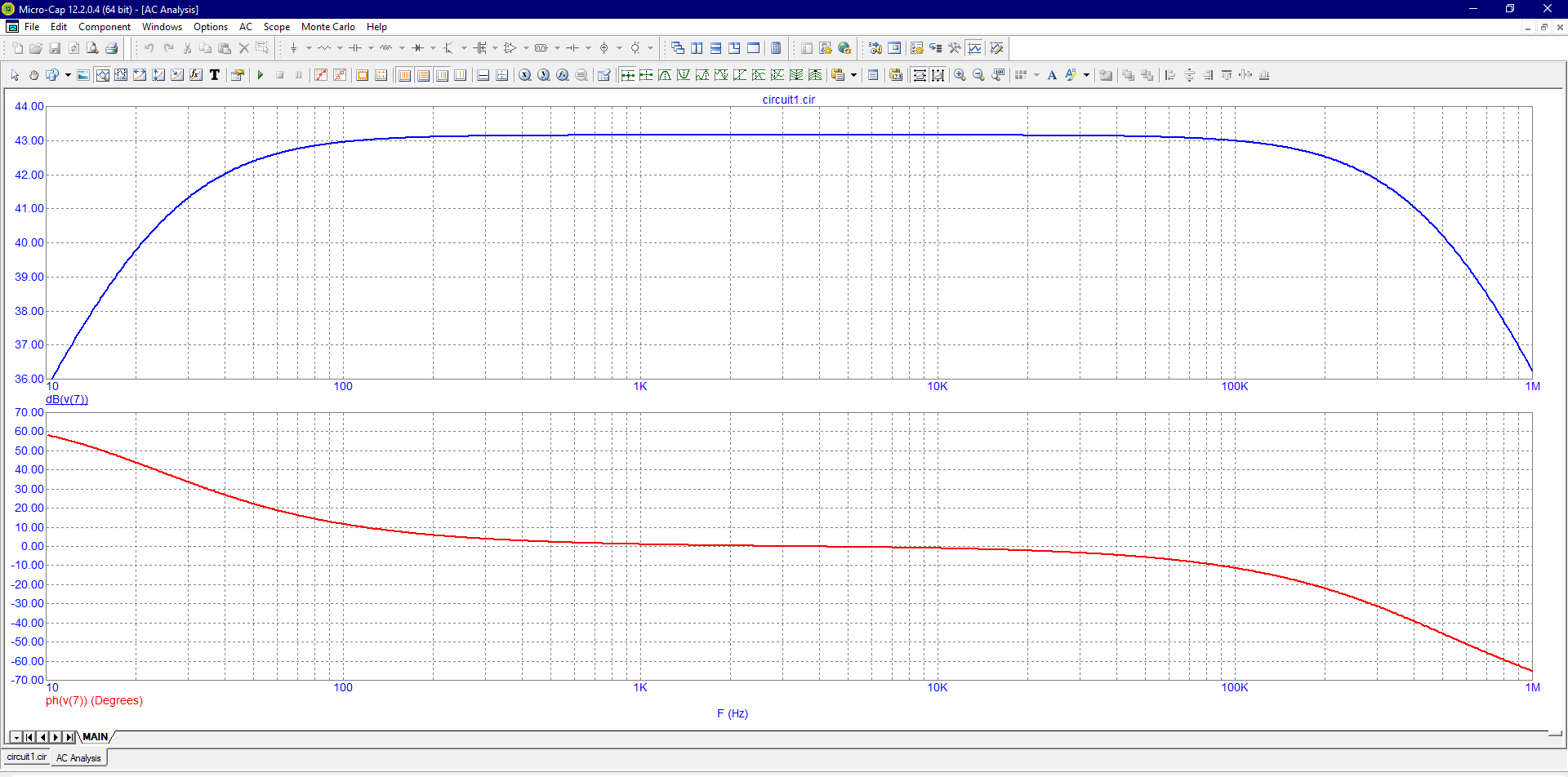The width and height of the screenshot is (1568, 777).
Task: Click the Go To Y icon
Action: coord(544,75)
